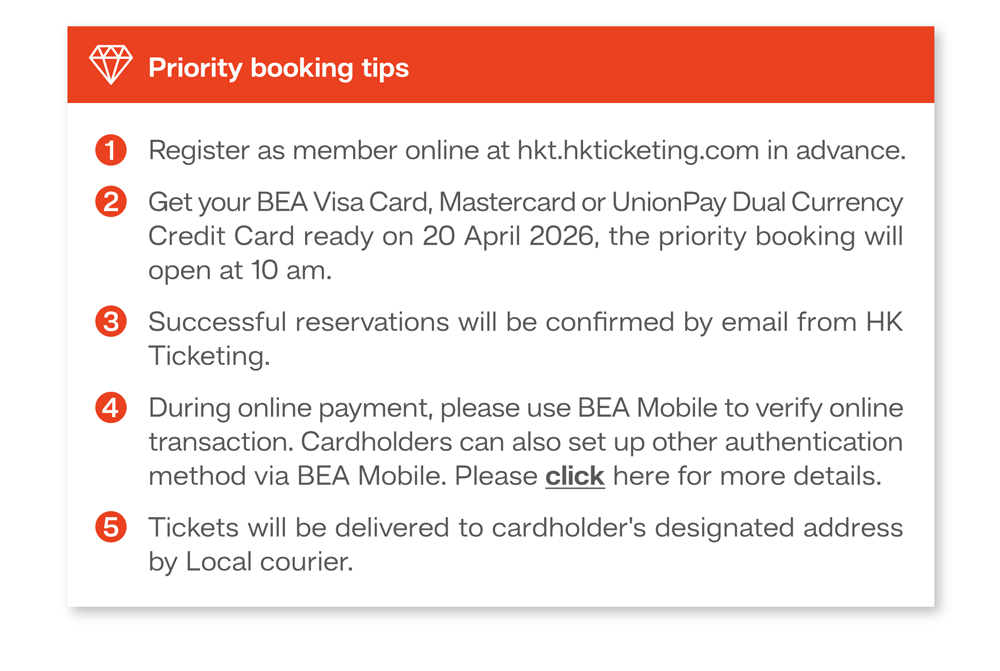Image resolution: width=1000 pixels, height=671 pixels.
Task: Click "Ticketing." on tip three's second line
Action: pos(208,357)
